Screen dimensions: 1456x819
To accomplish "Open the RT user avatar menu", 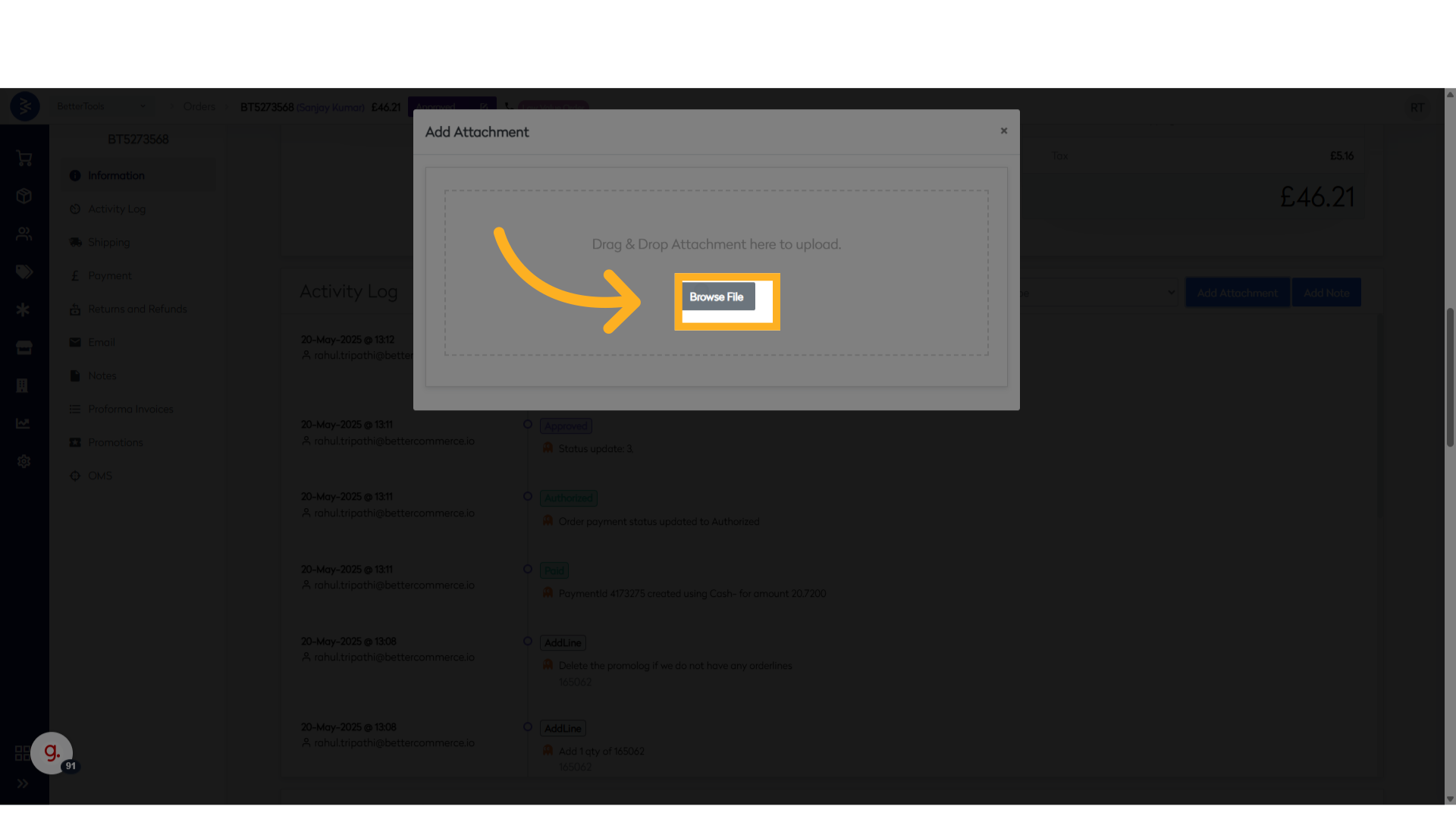I will click(x=1417, y=108).
